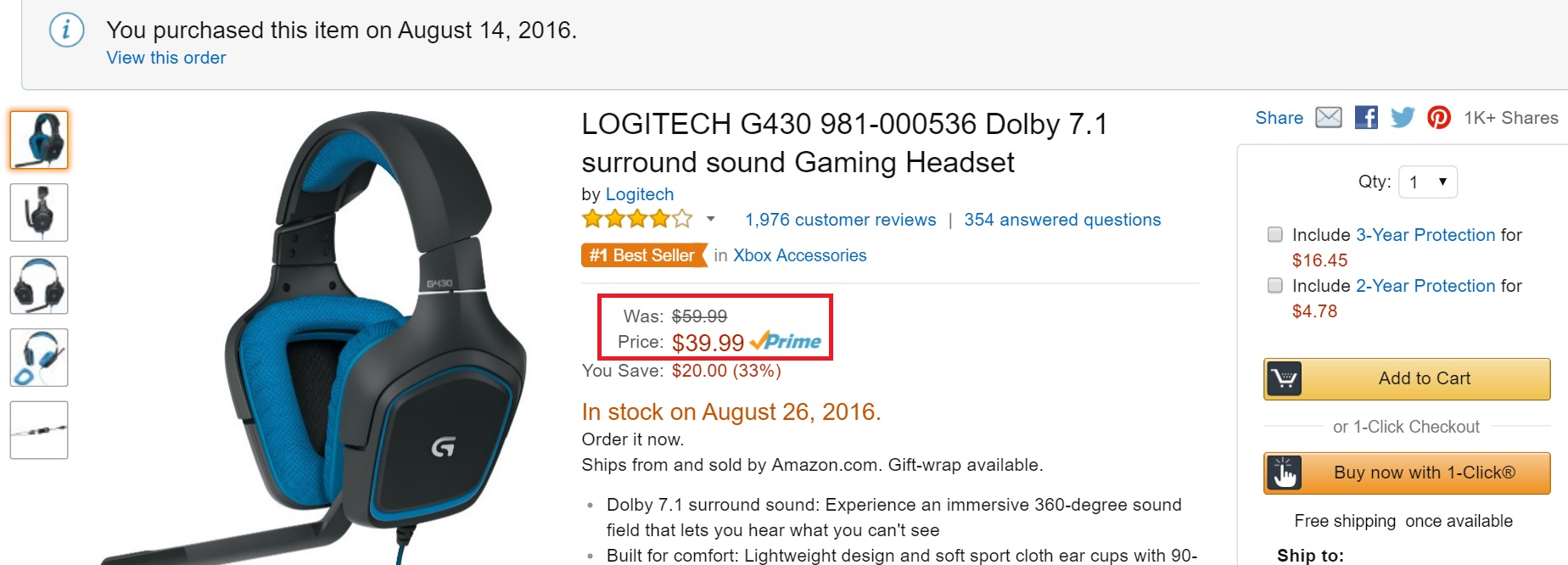Open Xbox Accessories category link

[x=799, y=255]
